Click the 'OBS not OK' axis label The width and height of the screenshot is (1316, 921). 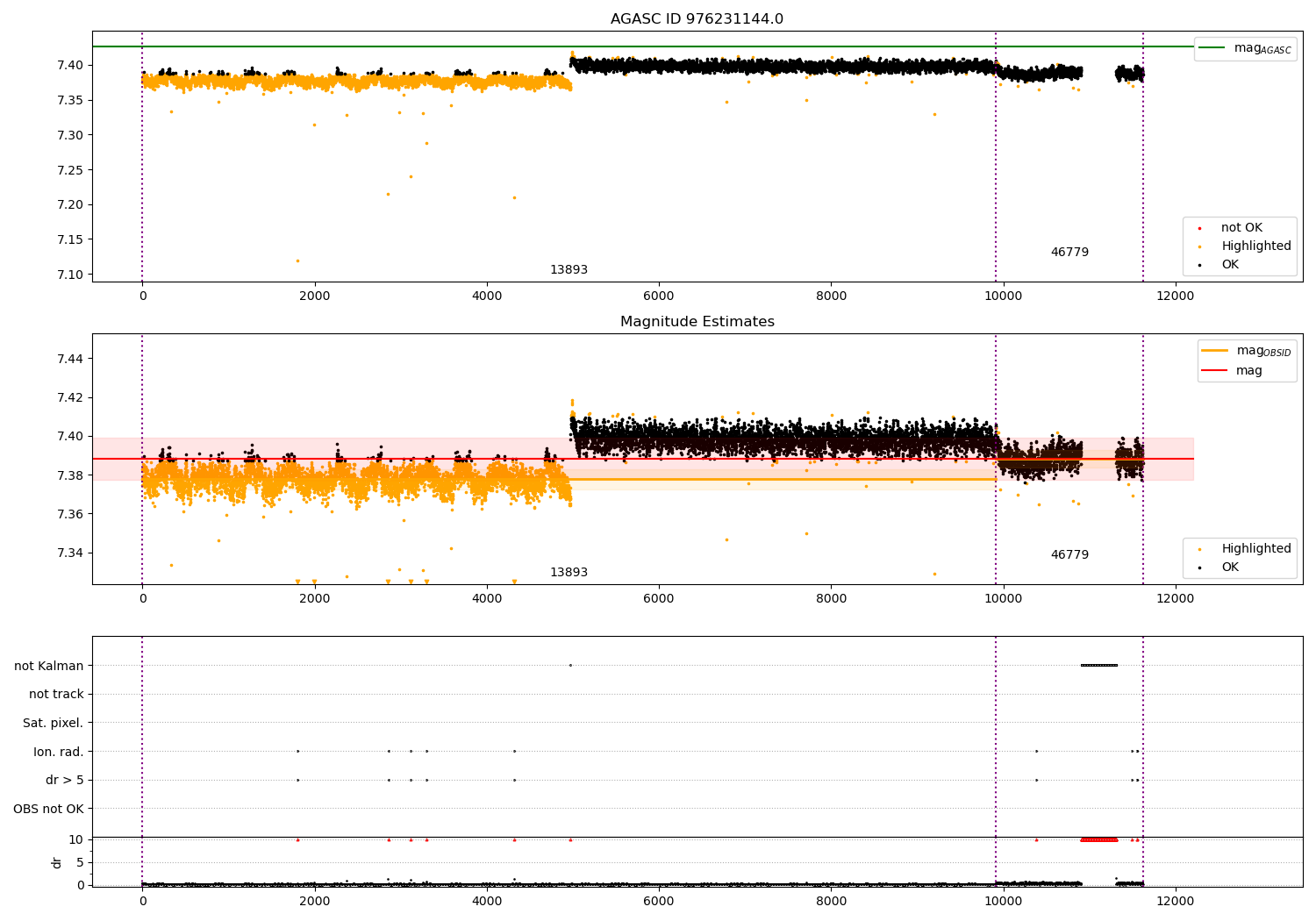click(49, 809)
